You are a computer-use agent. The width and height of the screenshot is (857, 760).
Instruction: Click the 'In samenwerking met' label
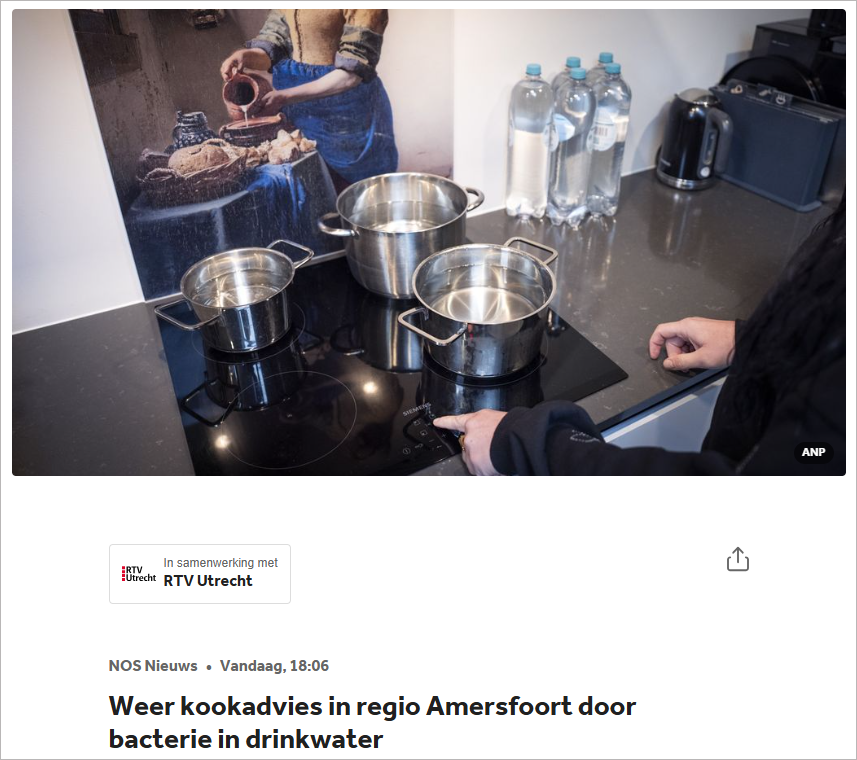[x=220, y=562]
